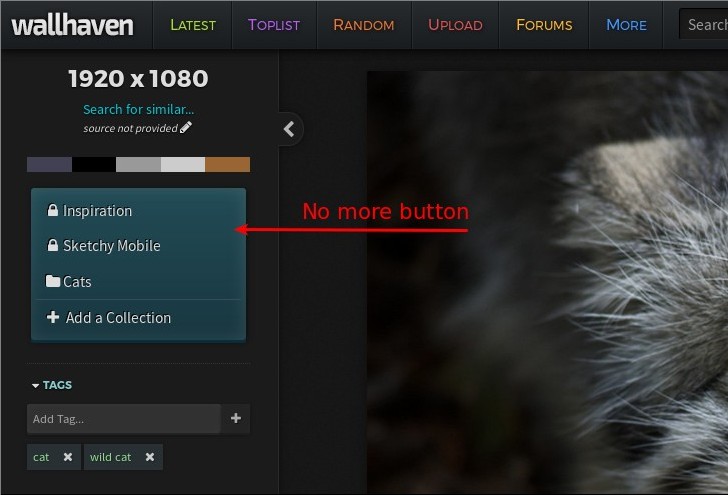Screen dimensions: 728x495
Task: Select the light gray color swatch
Action: [183, 164]
